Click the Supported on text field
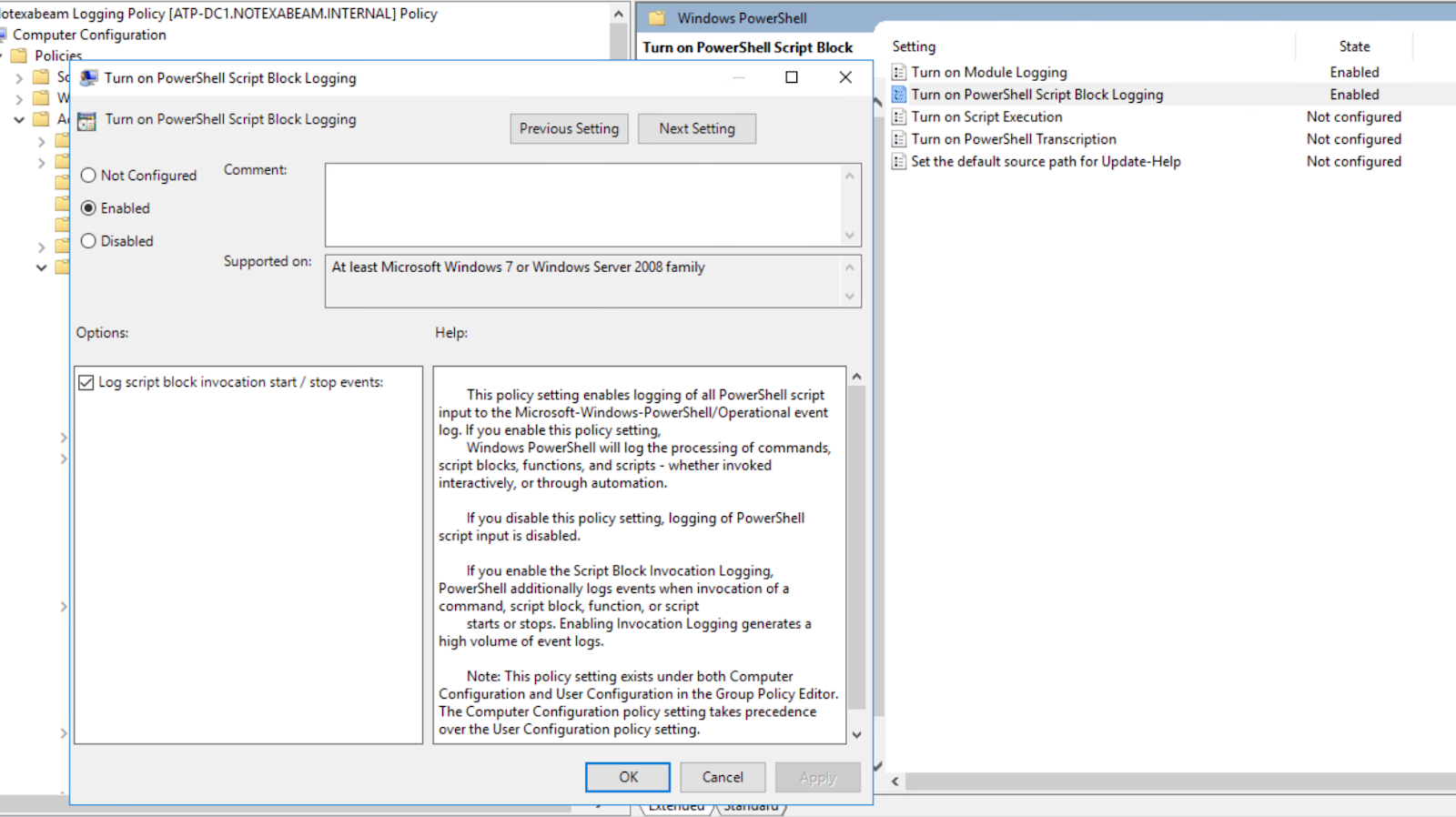This screenshot has height=817, width=1456. (x=582, y=281)
